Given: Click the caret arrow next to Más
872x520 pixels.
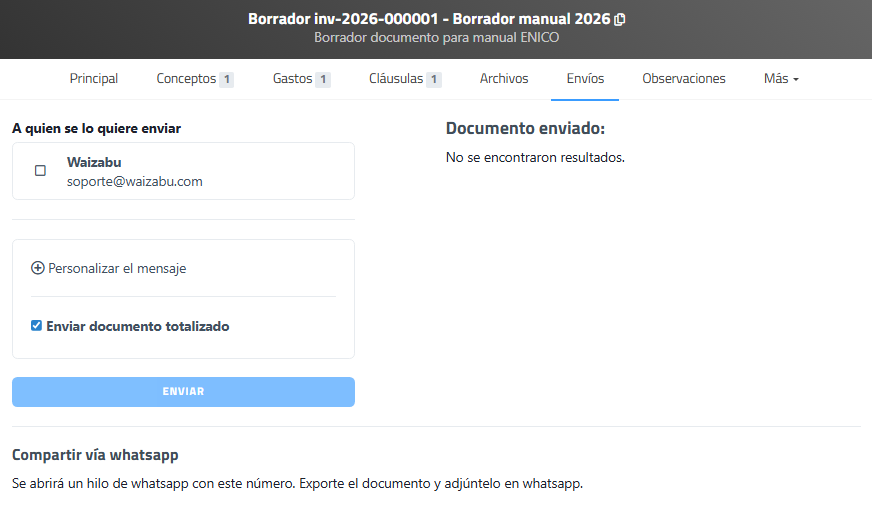Looking at the screenshot, I should [x=796, y=80].
